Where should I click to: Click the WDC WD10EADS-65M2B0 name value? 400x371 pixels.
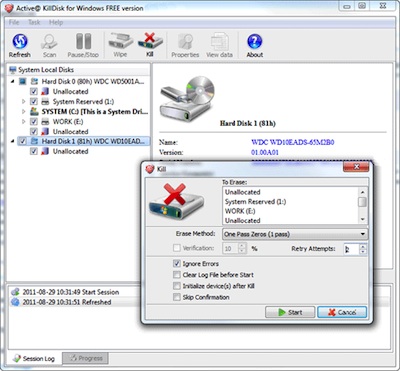coord(293,142)
